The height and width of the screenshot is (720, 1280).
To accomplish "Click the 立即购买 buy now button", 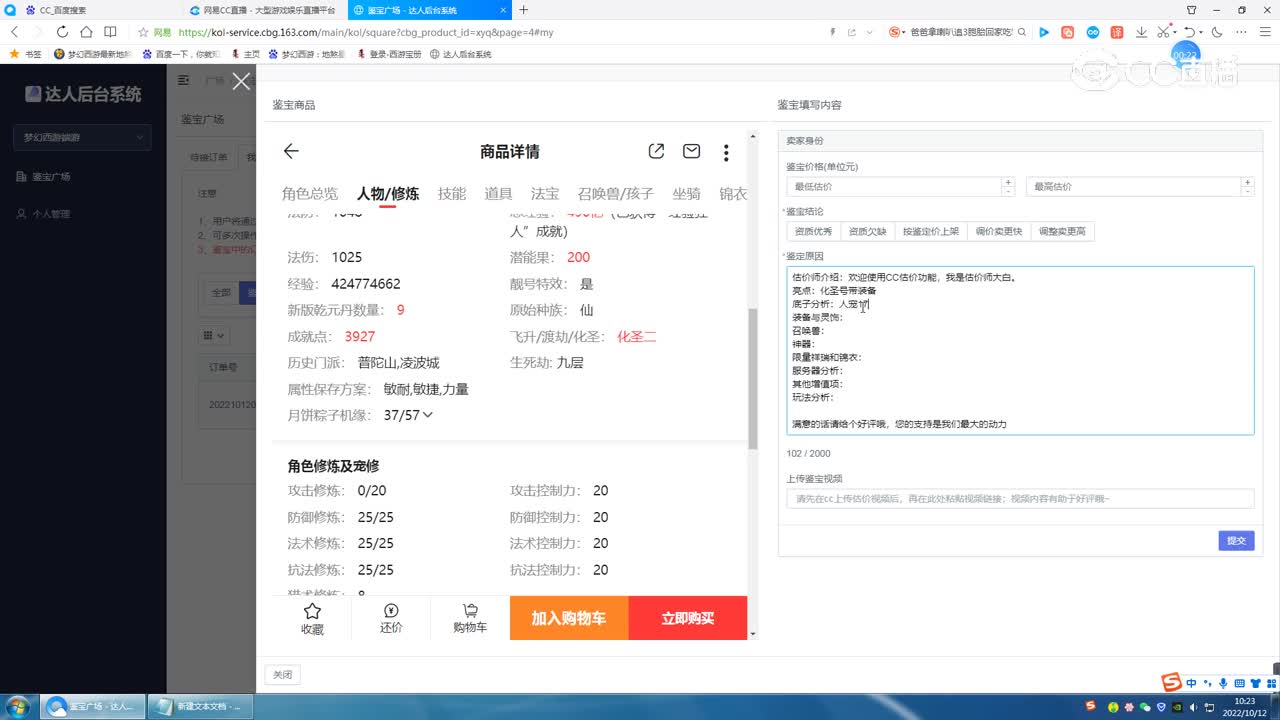I will [x=687, y=617].
